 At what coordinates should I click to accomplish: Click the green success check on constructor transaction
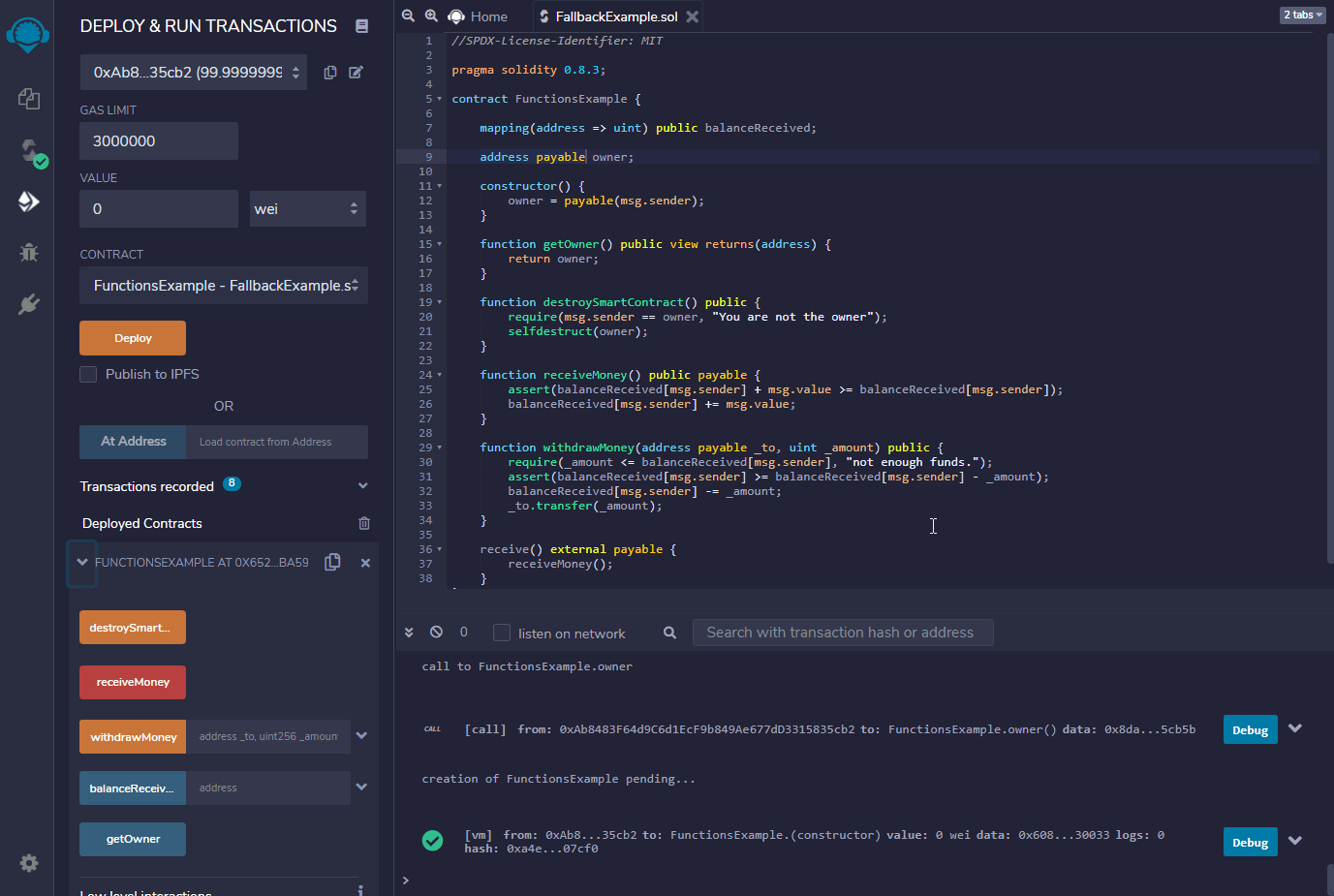(433, 841)
